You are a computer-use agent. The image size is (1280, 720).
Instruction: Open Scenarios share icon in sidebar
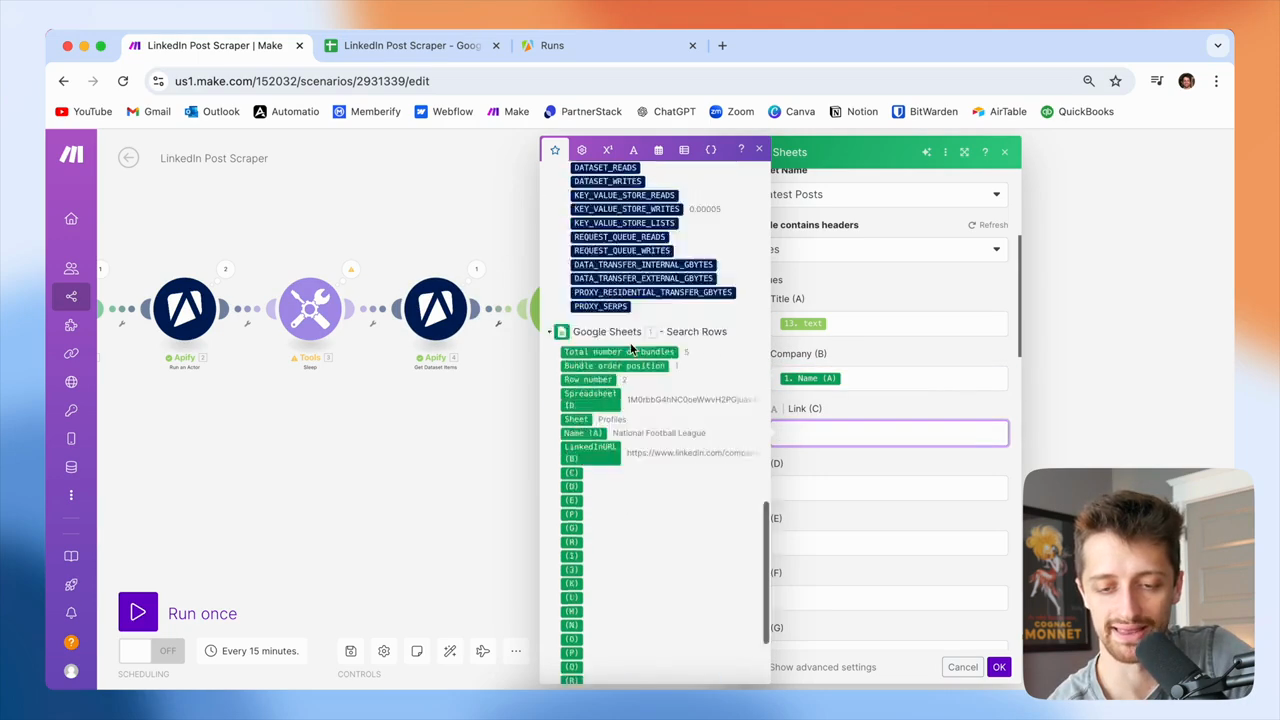click(71, 297)
